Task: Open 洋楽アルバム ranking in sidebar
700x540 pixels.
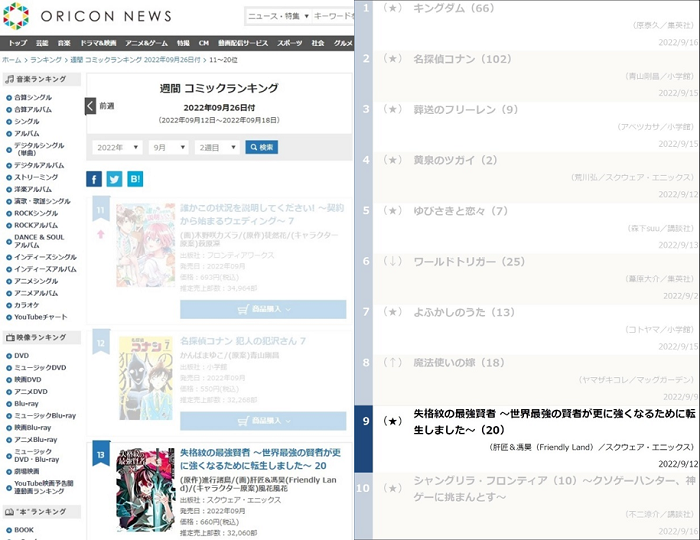Action: pos(33,189)
